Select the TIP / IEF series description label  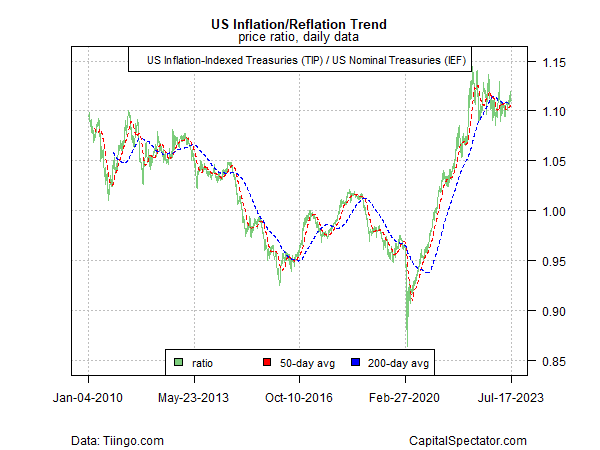306,60
